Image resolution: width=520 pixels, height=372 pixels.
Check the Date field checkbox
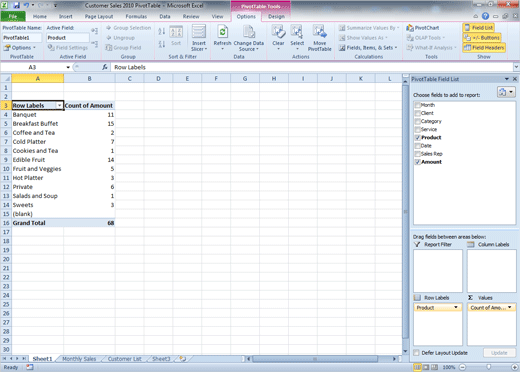click(x=417, y=146)
